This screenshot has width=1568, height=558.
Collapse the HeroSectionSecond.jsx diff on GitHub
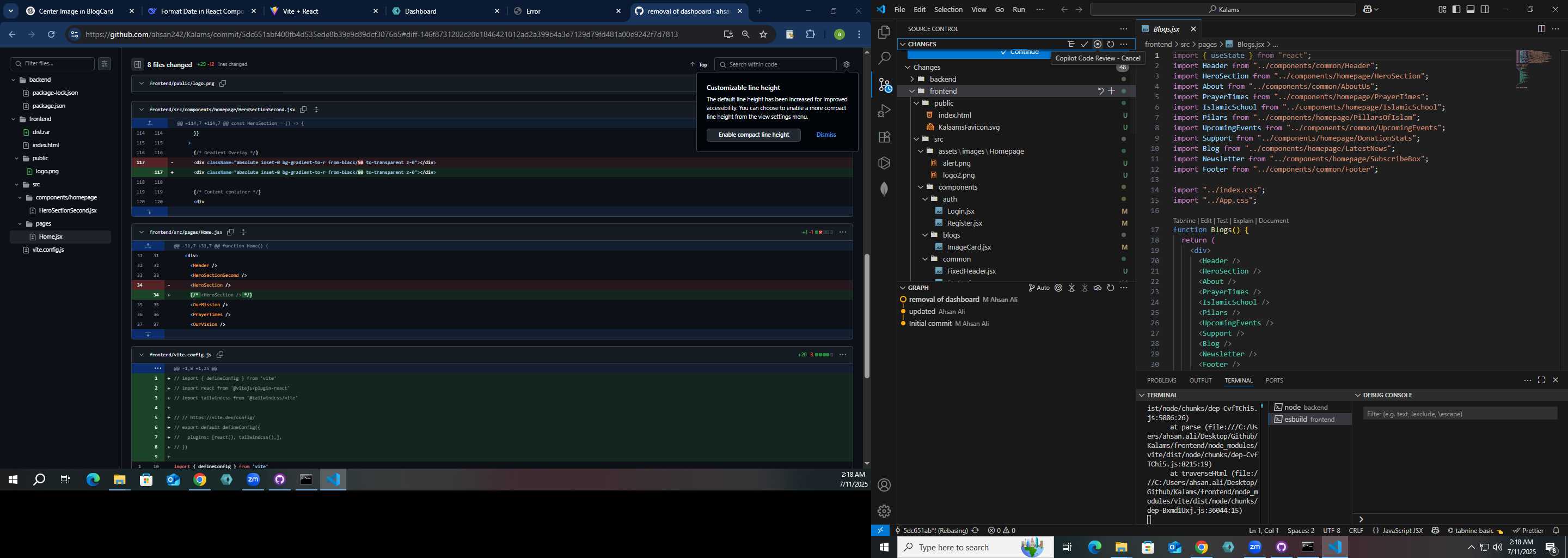(141, 110)
